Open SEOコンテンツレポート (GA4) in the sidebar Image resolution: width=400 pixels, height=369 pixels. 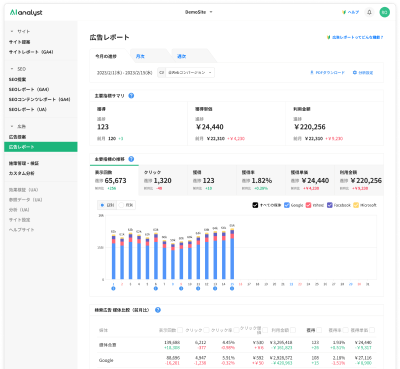[x=39, y=99]
